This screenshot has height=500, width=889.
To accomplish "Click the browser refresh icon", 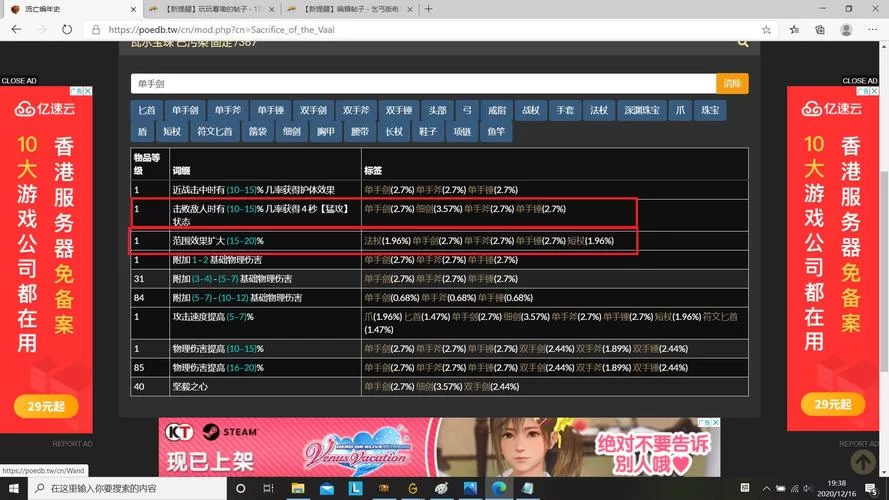I will [x=67, y=29].
